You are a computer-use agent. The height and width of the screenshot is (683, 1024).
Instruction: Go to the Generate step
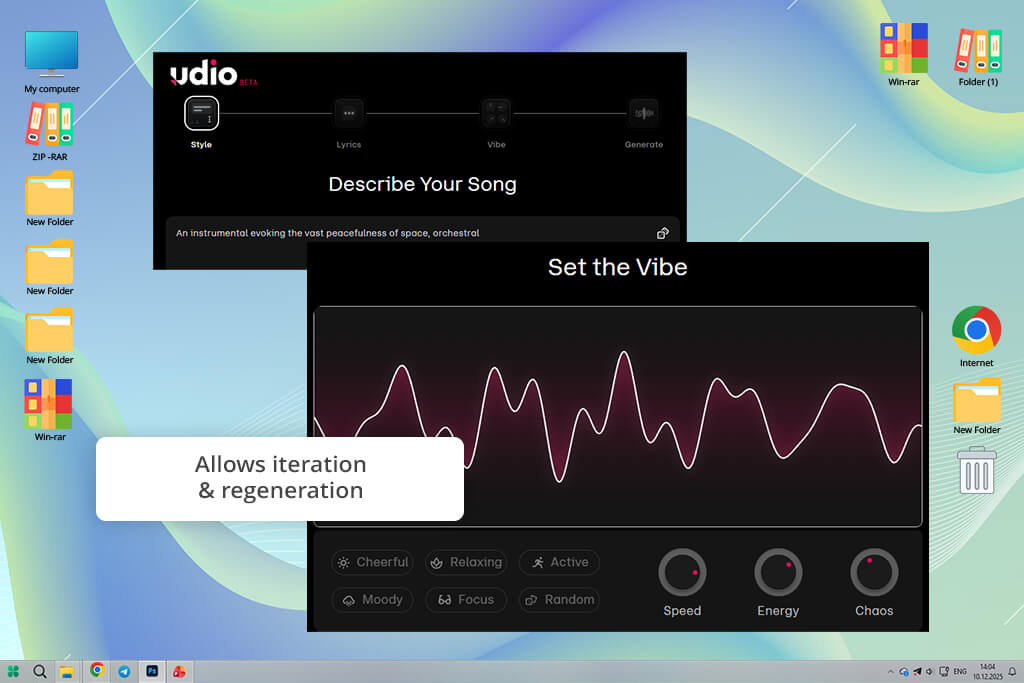pos(644,114)
